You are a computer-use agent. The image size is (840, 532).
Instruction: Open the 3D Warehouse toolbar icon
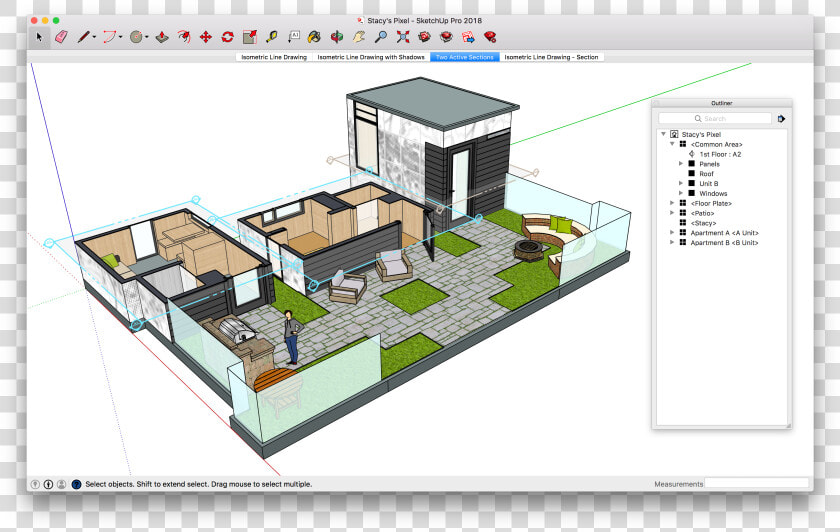coord(424,37)
